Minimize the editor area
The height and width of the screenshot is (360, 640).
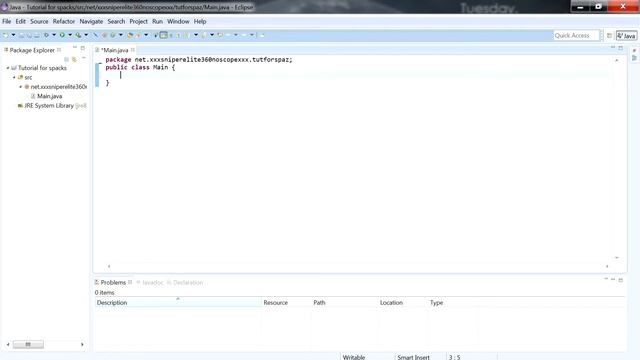[x=613, y=48]
